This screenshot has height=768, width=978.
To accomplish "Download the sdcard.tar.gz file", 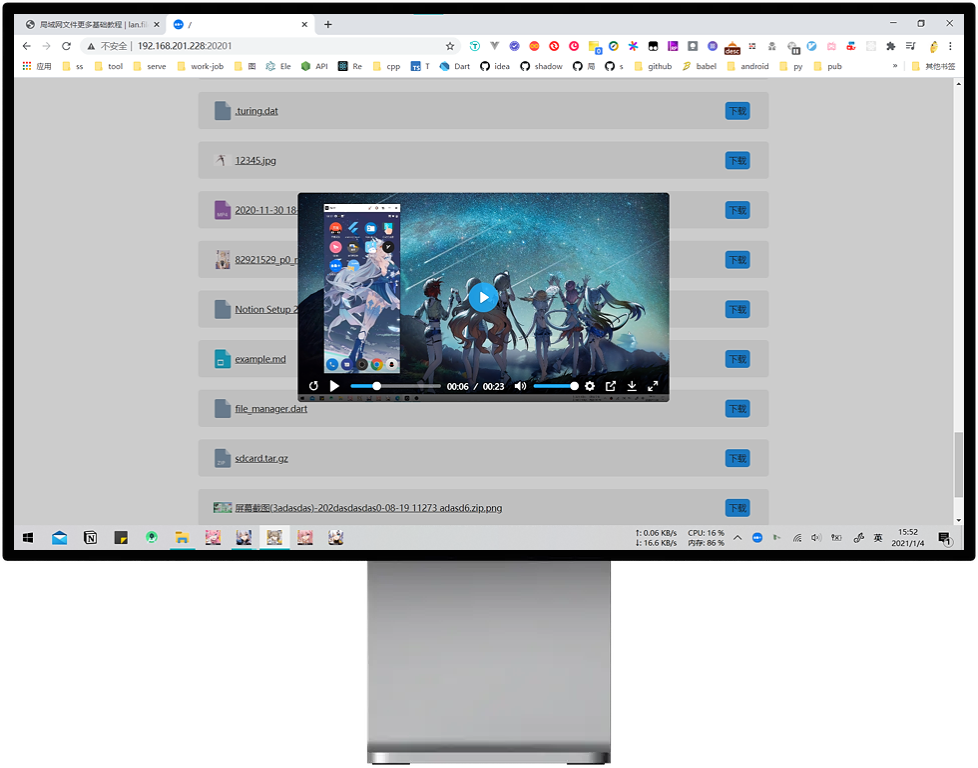I will tap(737, 459).
